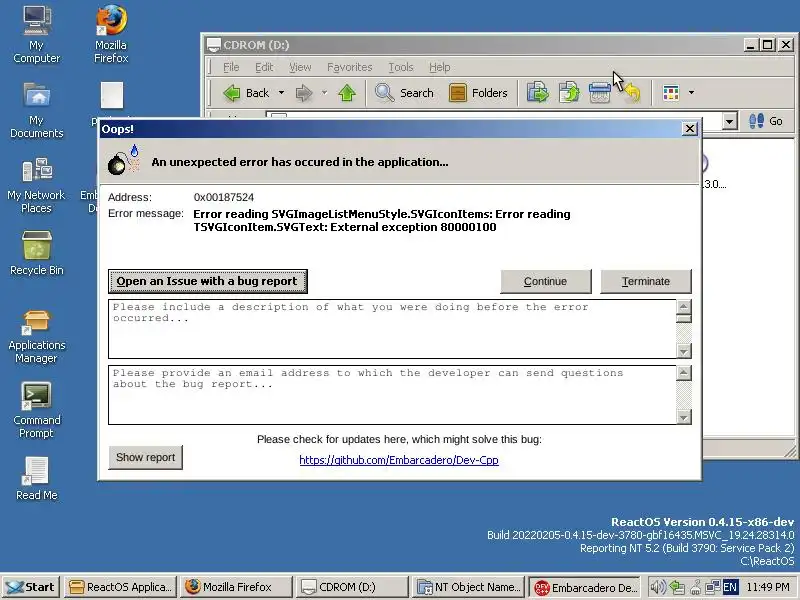The height and width of the screenshot is (600, 800).
Task: Click the EN language indicator in tray
Action: click(x=730, y=587)
